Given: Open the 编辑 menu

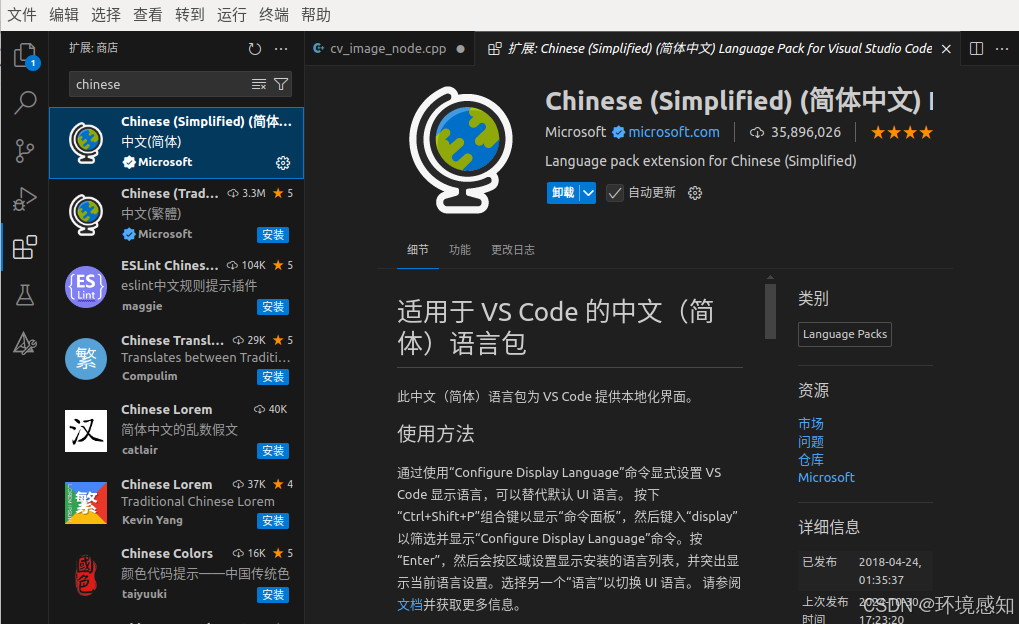Looking at the screenshot, I should tap(64, 15).
